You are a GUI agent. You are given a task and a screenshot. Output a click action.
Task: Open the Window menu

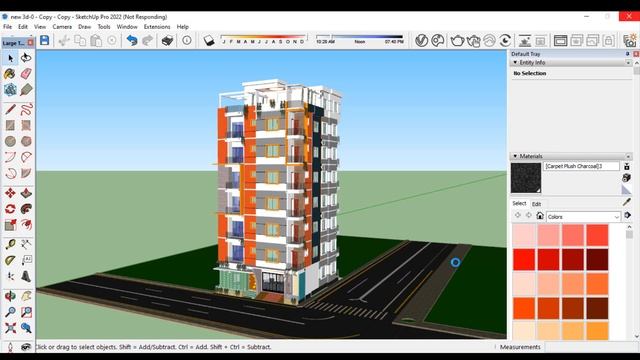127,27
